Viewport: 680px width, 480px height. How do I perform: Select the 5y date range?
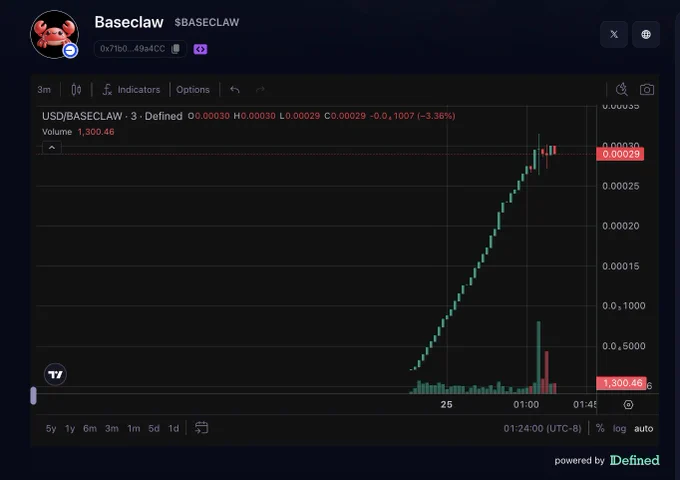[51, 428]
